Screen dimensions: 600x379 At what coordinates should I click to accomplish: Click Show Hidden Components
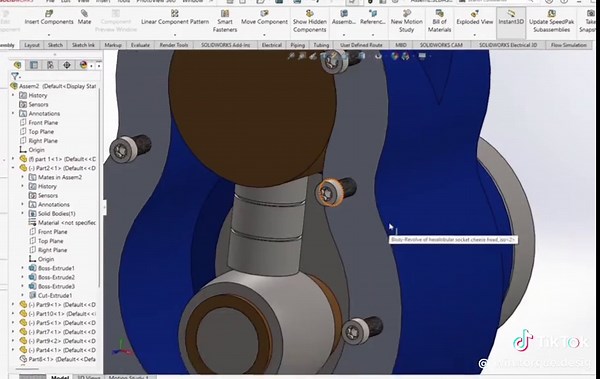pos(310,21)
